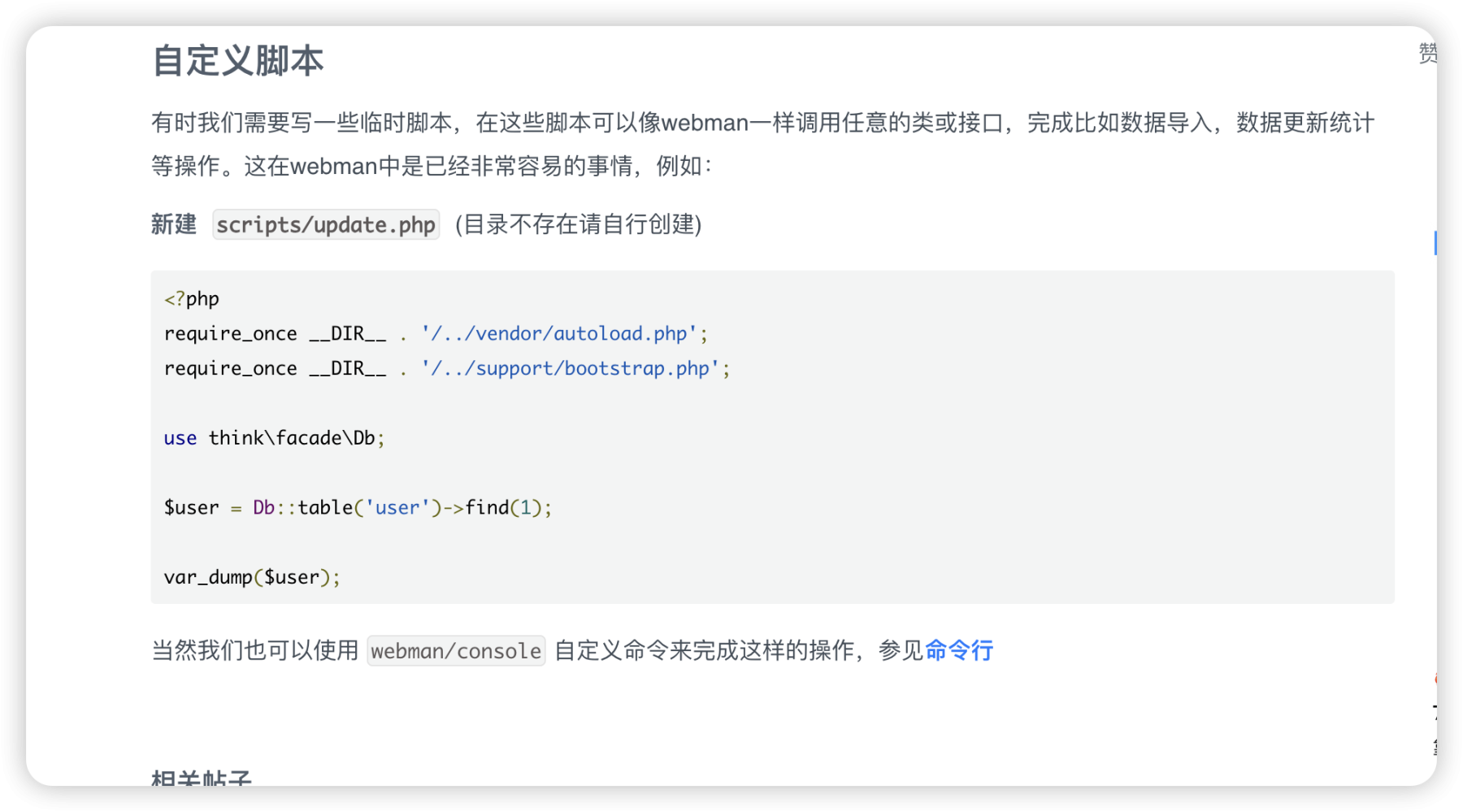
Task: Click the 赞 like button at top right
Action: click(1427, 54)
